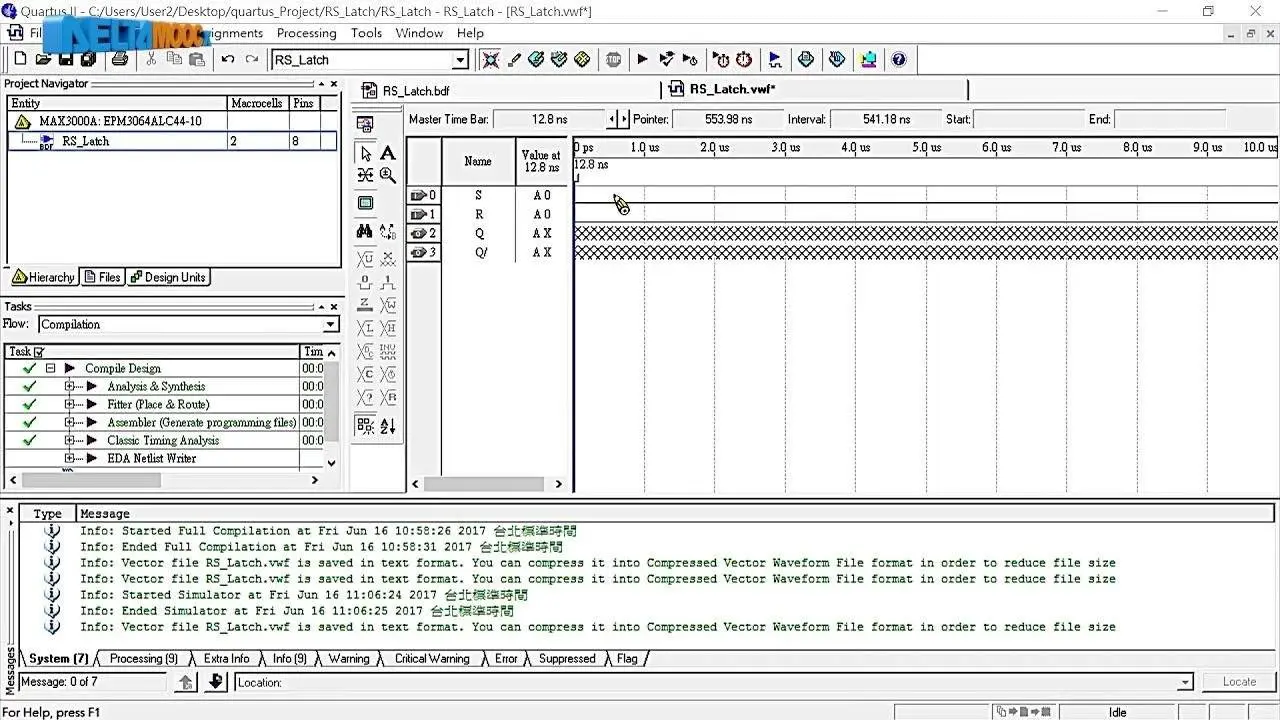
Task: Select the Waveform Editing tool
Action: click(366, 175)
